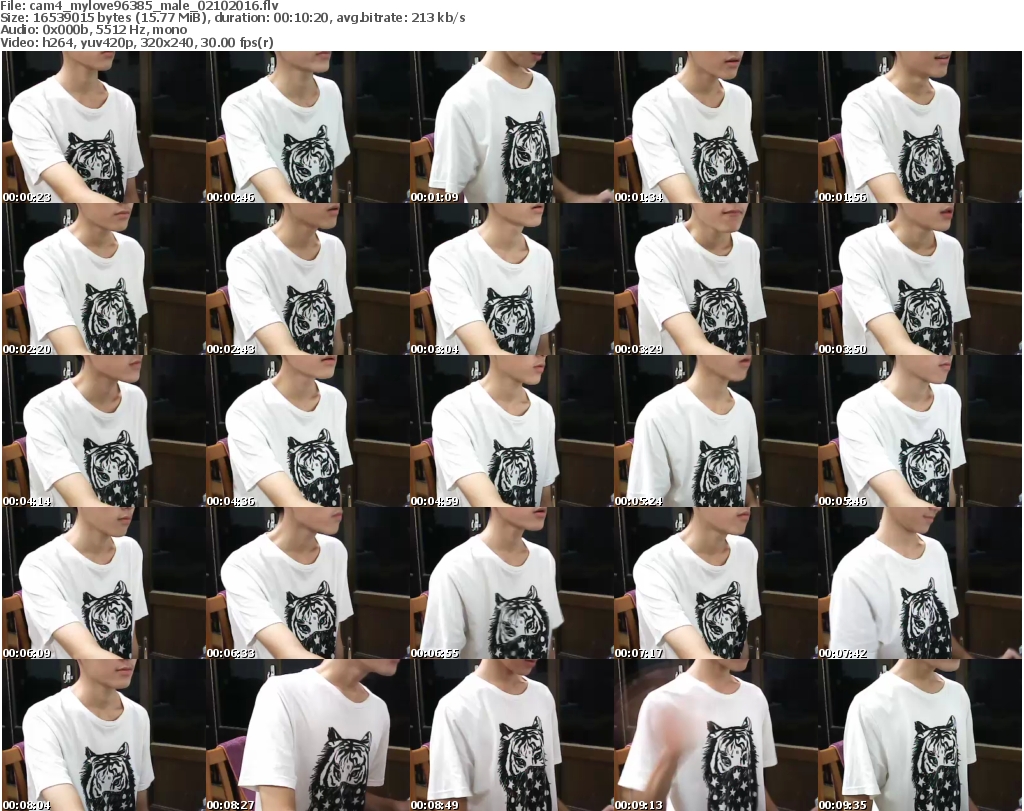The image size is (1024, 811).
Task: Select the thumbnail at 00:02:20
Action: [103, 279]
